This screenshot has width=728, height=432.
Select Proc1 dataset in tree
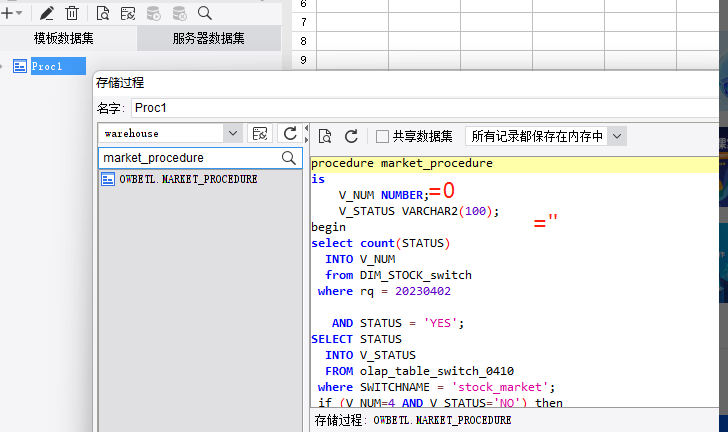click(x=58, y=66)
